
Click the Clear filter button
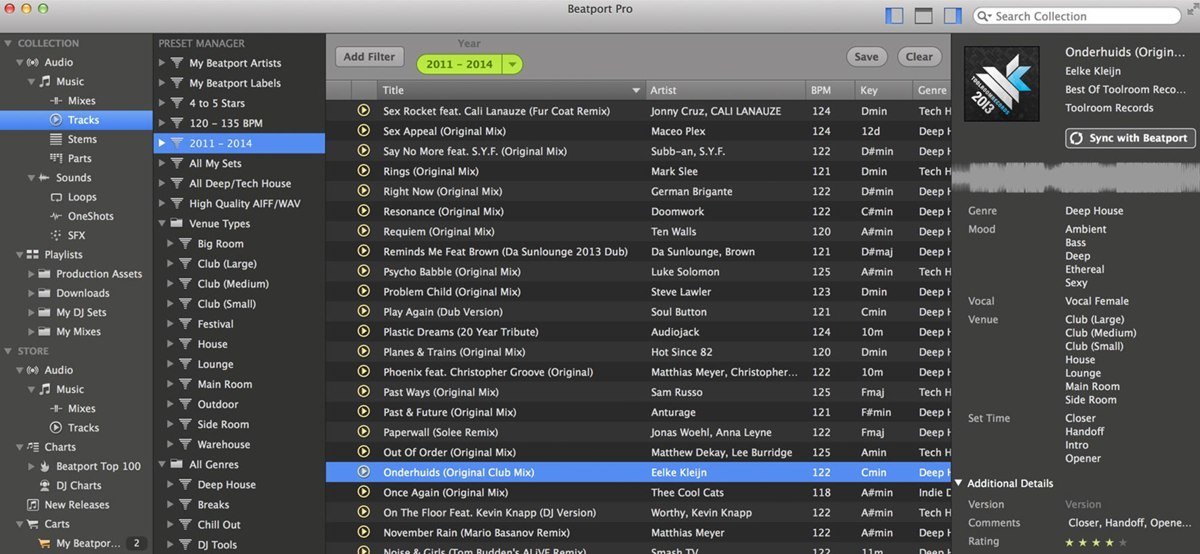(x=919, y=57)
